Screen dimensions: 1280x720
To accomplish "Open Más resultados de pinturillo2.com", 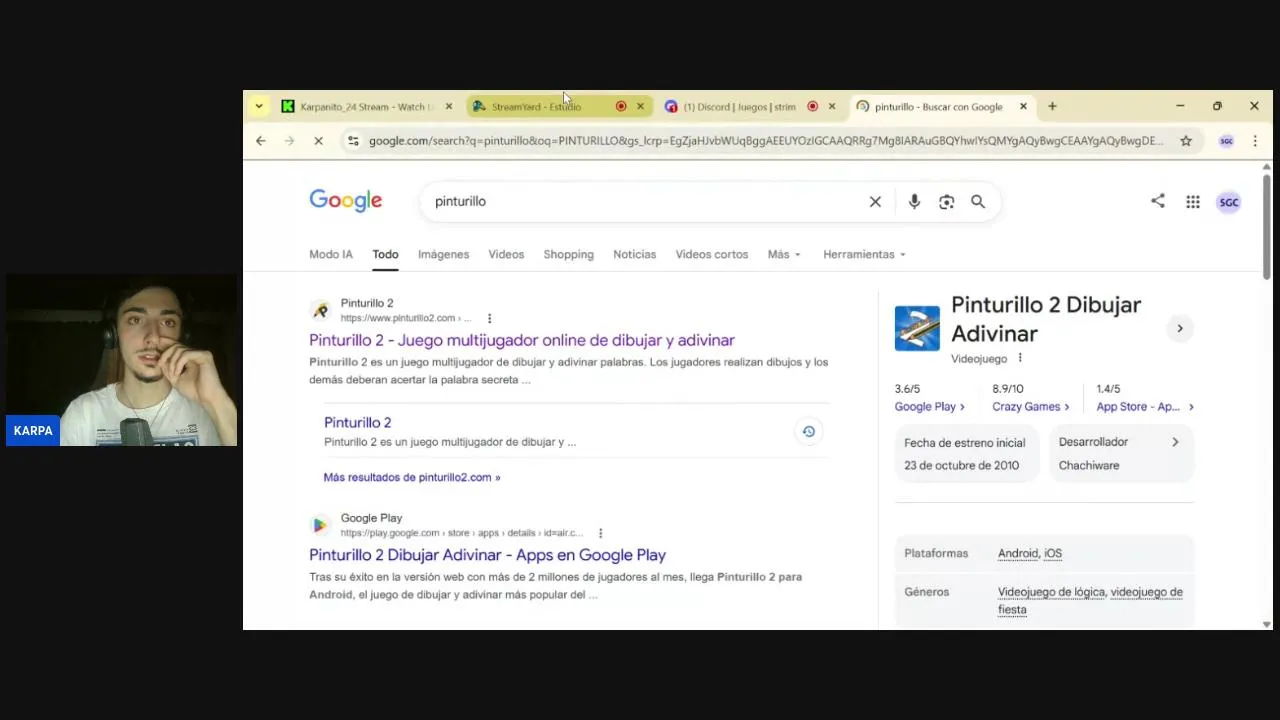I will [x=412, y=477].
